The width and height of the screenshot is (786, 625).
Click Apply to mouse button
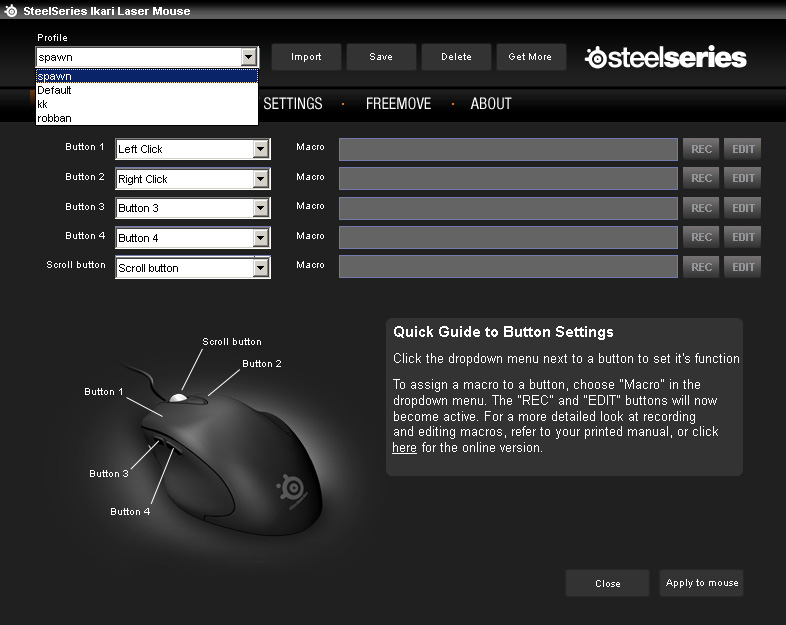[x=701, y=583]
